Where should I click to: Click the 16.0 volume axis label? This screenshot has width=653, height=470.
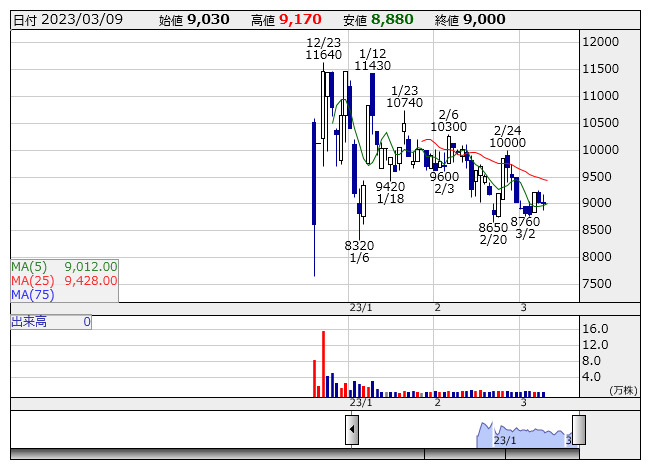coord(595,329)
